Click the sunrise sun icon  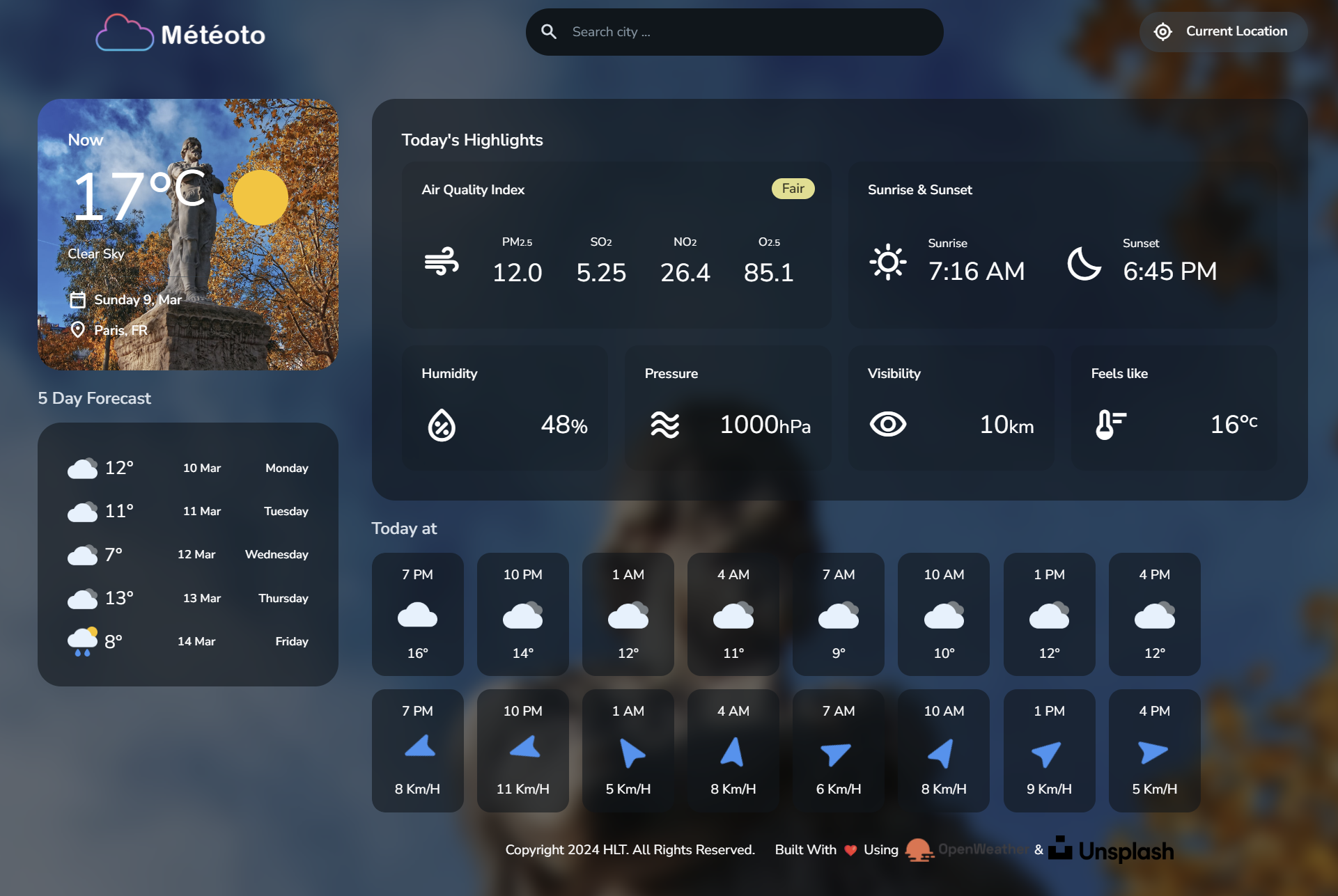pos(887,262)
